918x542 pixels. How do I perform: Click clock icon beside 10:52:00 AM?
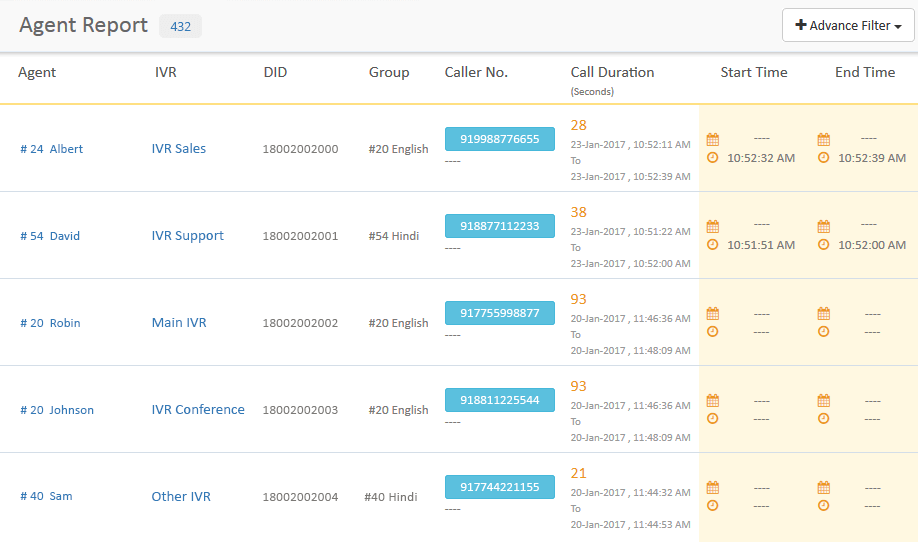tap(824, 245)
